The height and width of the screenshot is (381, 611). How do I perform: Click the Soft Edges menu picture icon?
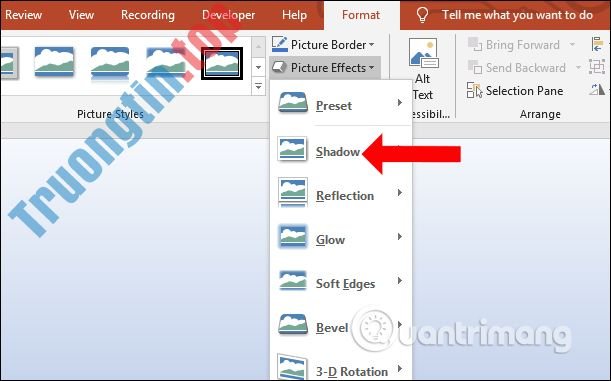[x=293, y=280]
